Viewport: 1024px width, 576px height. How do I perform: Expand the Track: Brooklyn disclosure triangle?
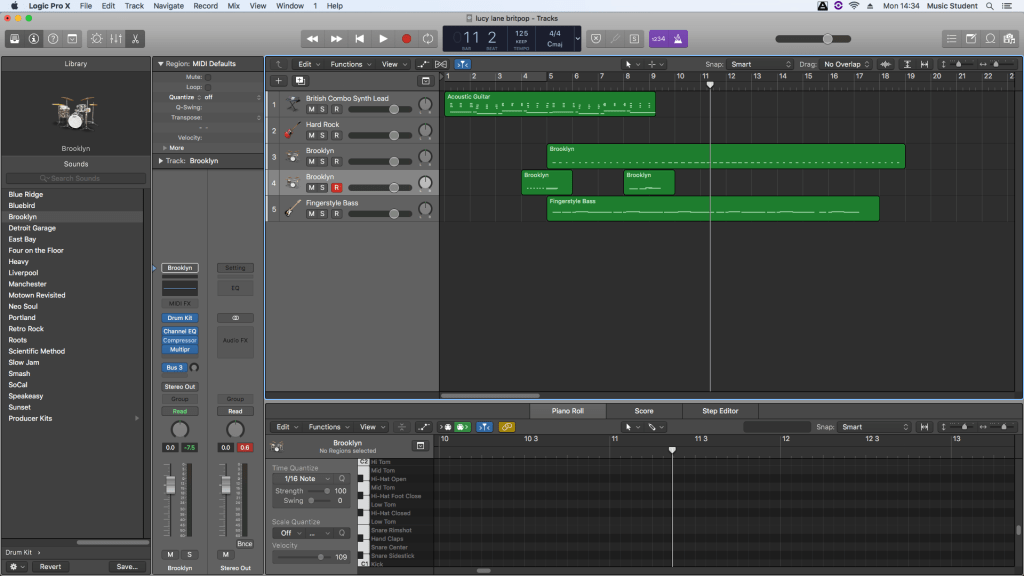[x=161, y=160]
